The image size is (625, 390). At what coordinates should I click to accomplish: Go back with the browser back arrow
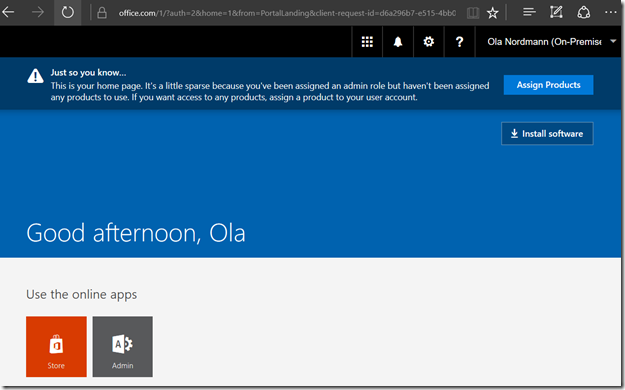click(8, 12)
